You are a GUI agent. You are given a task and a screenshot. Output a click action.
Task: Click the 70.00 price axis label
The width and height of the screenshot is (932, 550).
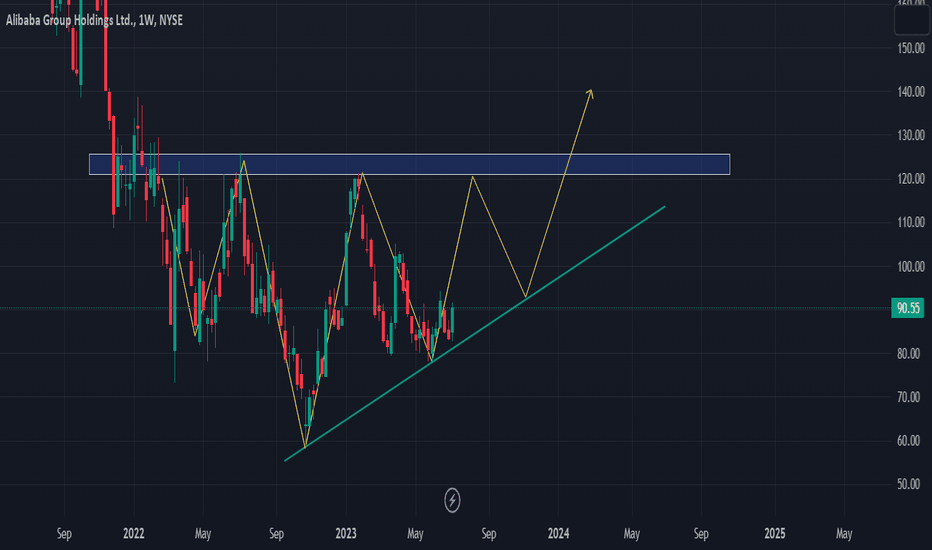908,397
